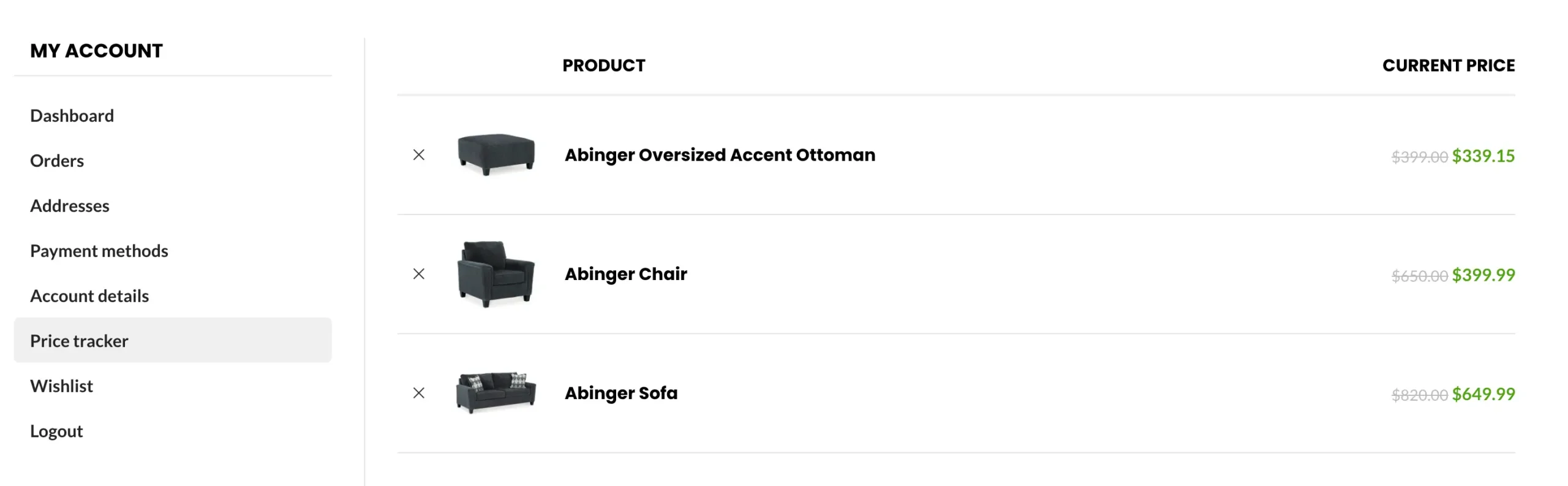Open the Payment methods page

pos(99,251)
